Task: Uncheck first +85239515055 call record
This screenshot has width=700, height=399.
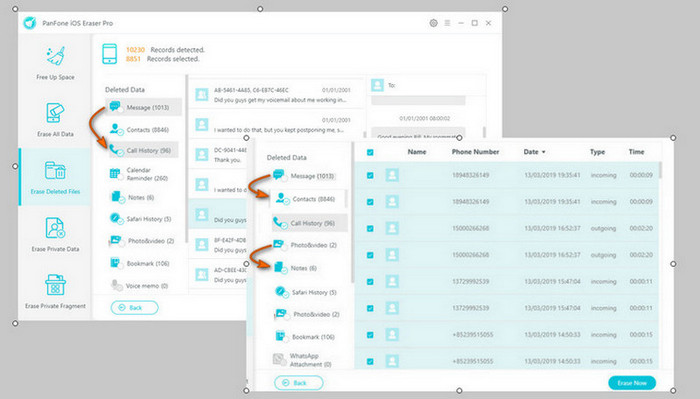Action: [370, 335]
